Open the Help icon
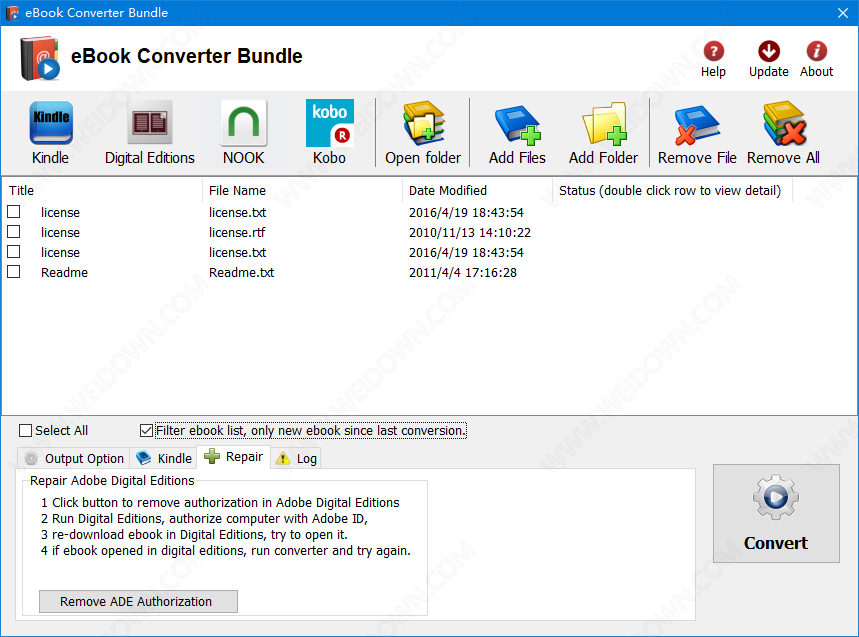The width and height of the screenshot is (859, 637). 713,59
